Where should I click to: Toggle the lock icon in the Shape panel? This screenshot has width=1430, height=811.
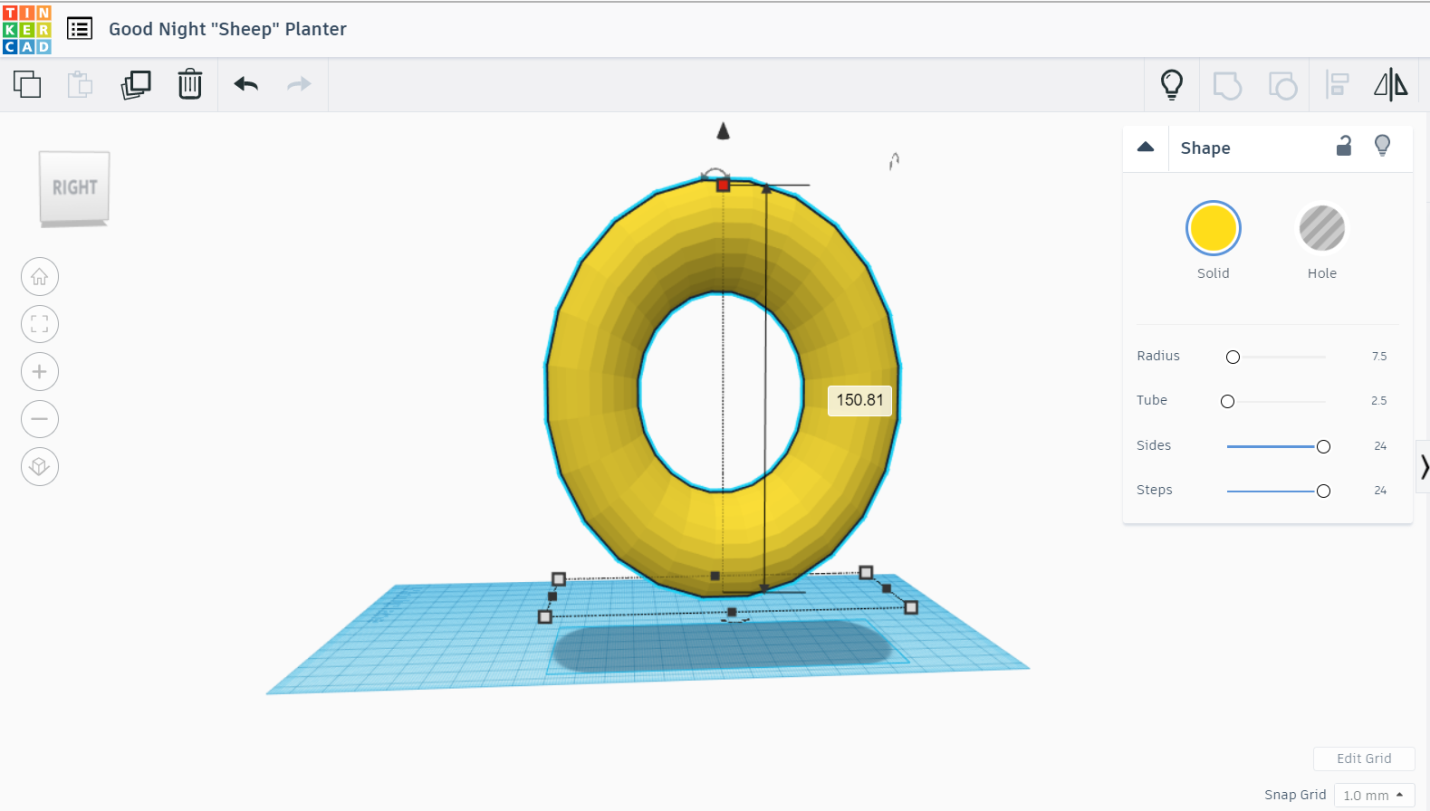(x=1344, y=146)
